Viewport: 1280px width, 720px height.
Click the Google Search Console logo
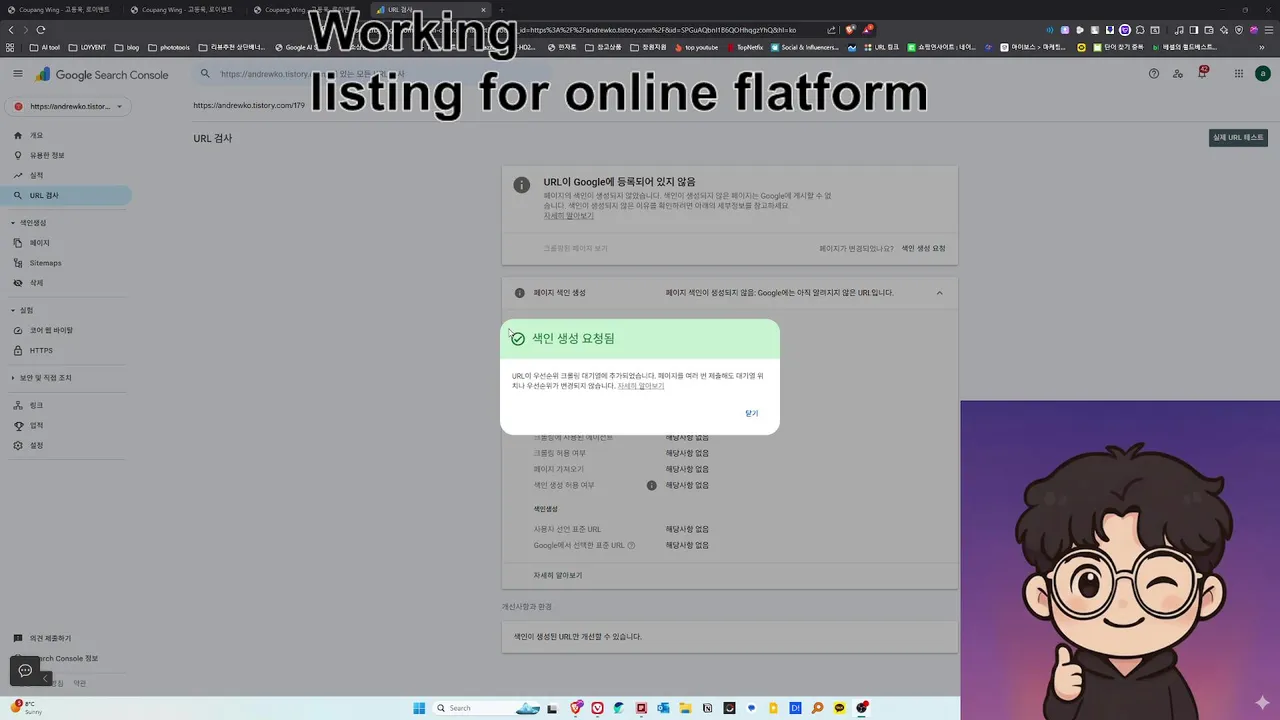click(x=103, y=75)
